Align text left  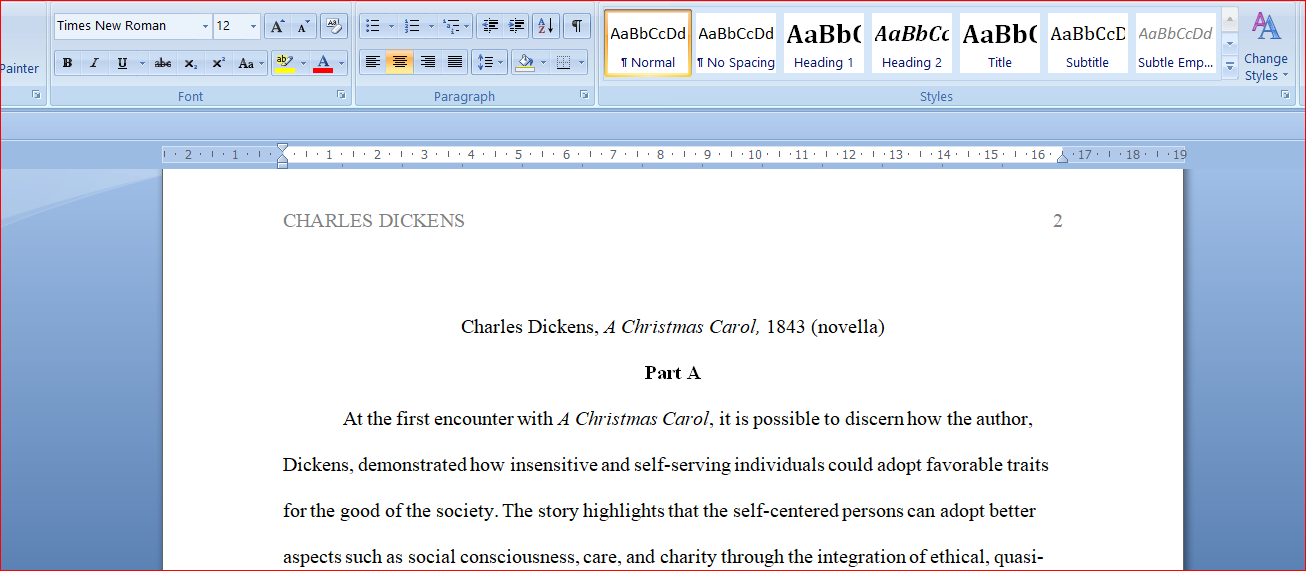(372, 63)
